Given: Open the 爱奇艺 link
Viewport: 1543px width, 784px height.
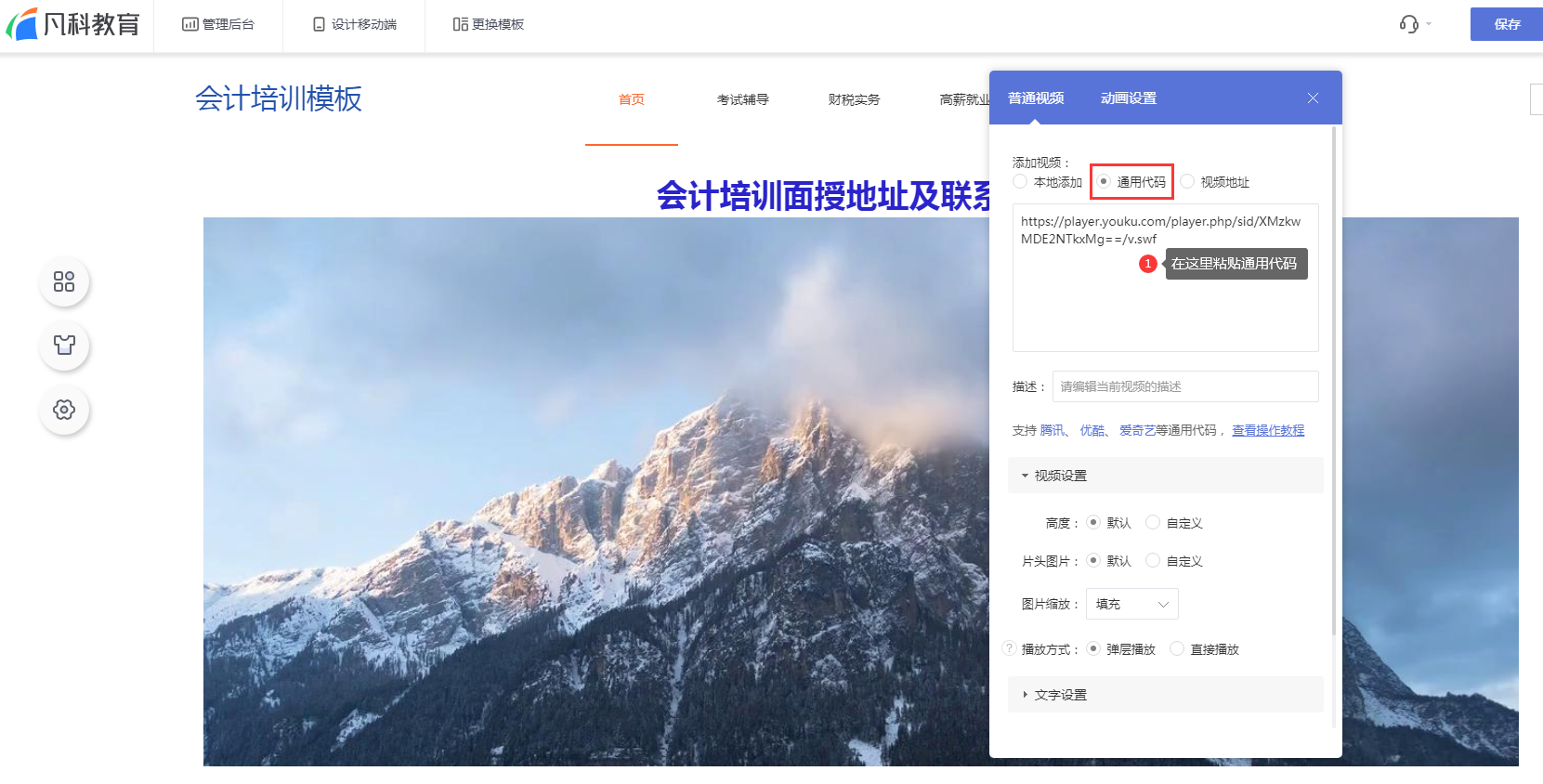Looking at the screenshot, I should pos(1138,430).
